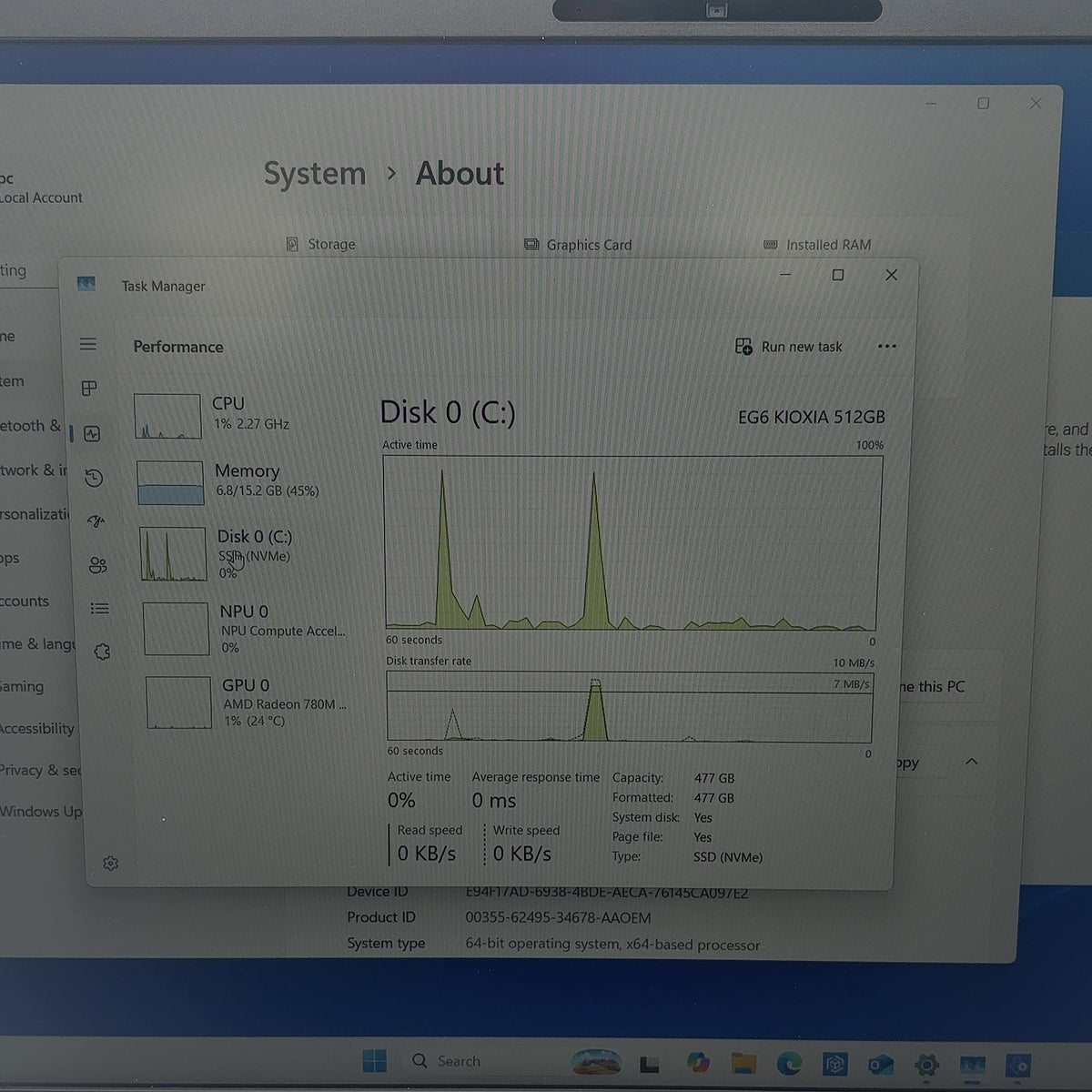Open the Services page in Task Manager
The height and width of the screenshot is (1092, 1092).
point(102,652)
